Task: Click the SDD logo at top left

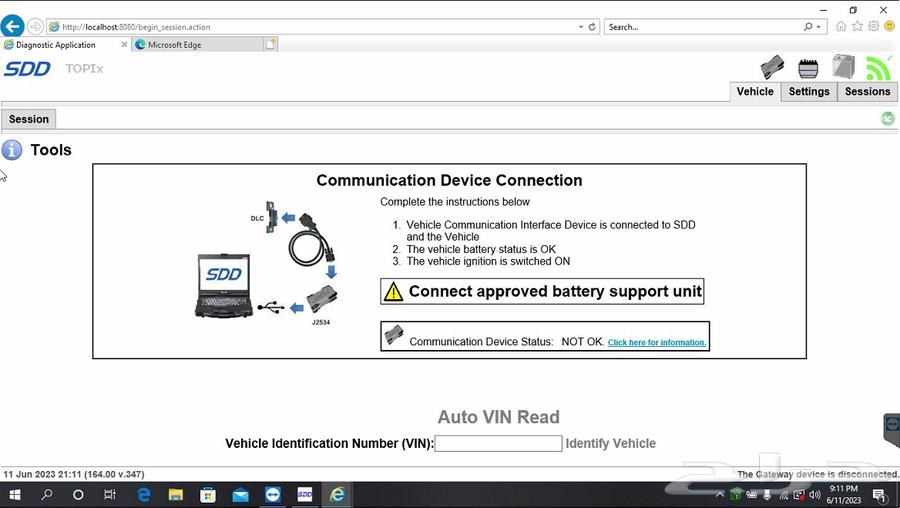Action: tap(27, 69)
